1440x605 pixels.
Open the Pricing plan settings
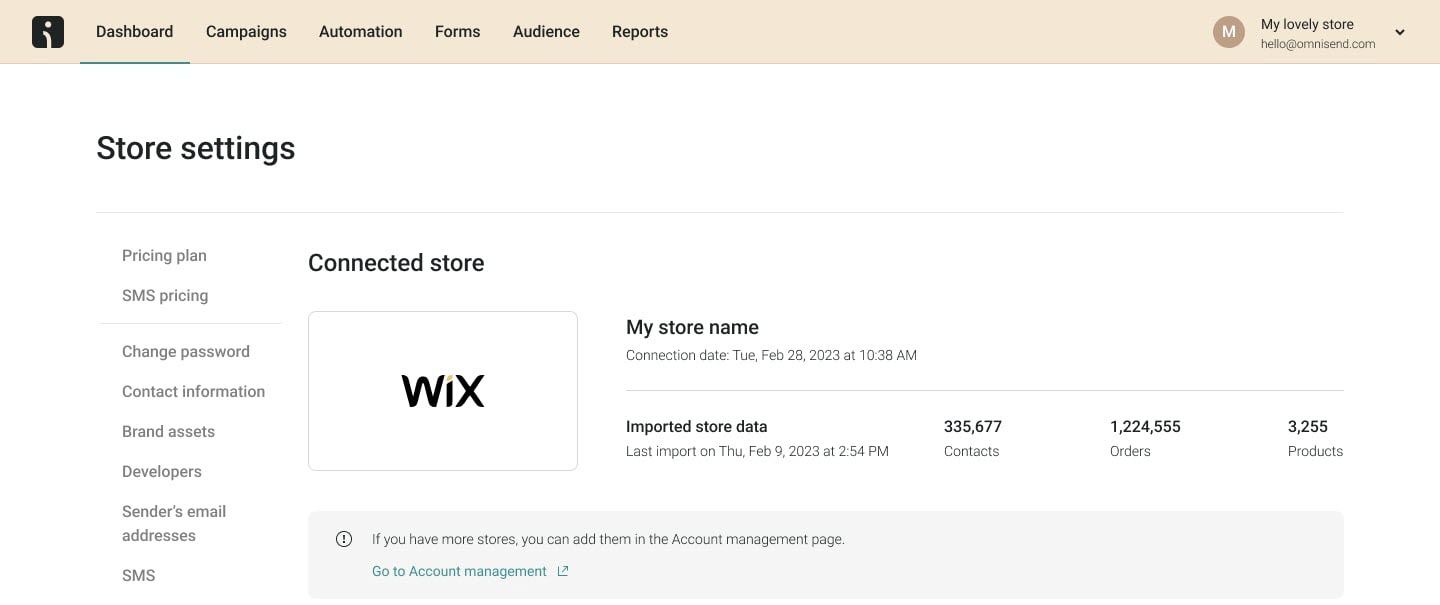[164, 255]
